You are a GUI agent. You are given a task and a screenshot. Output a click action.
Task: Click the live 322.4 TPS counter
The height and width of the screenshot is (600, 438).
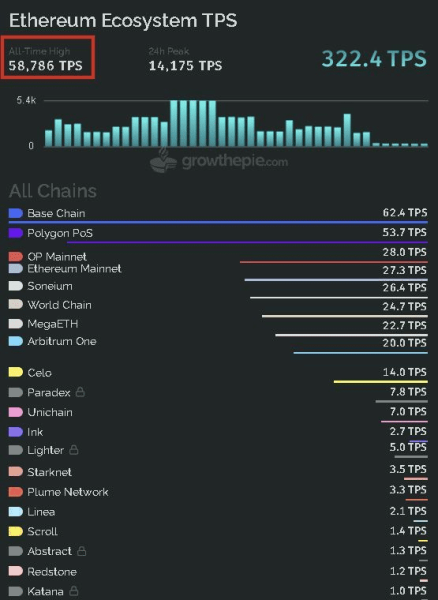click(374, 59)
